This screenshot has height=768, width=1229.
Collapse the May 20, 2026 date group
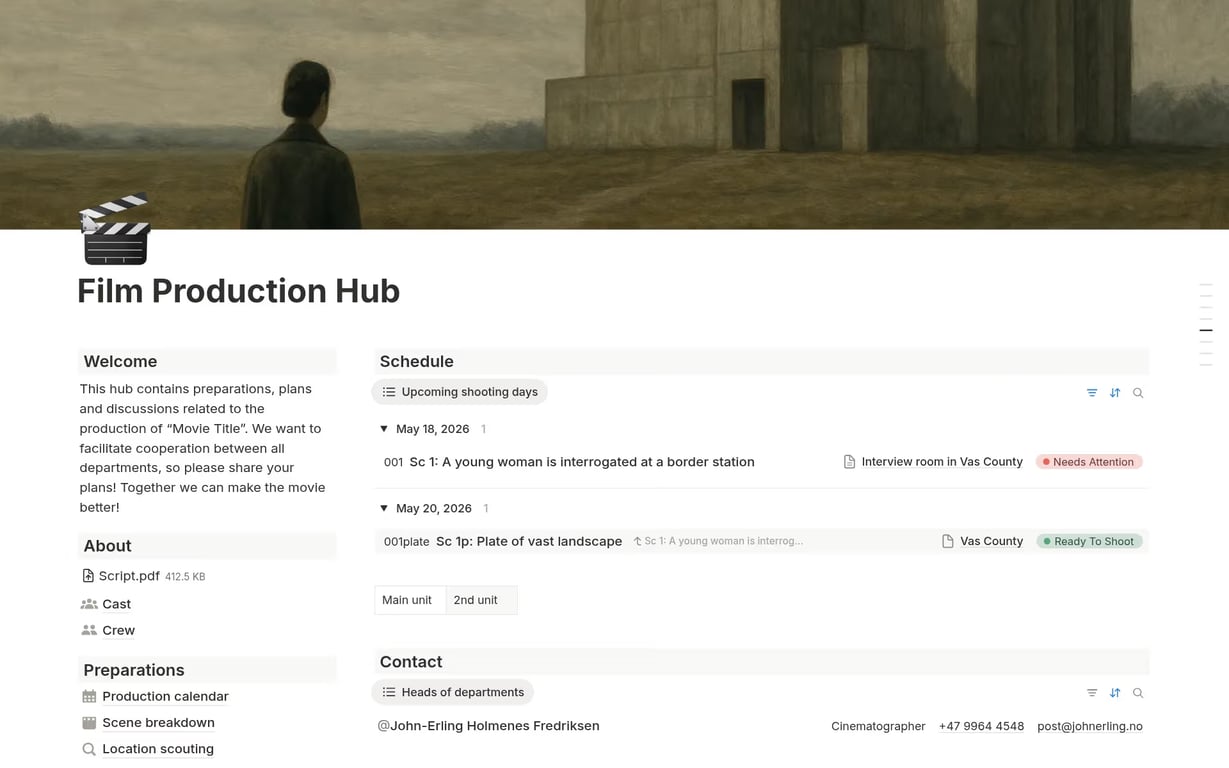click(384, 508)
